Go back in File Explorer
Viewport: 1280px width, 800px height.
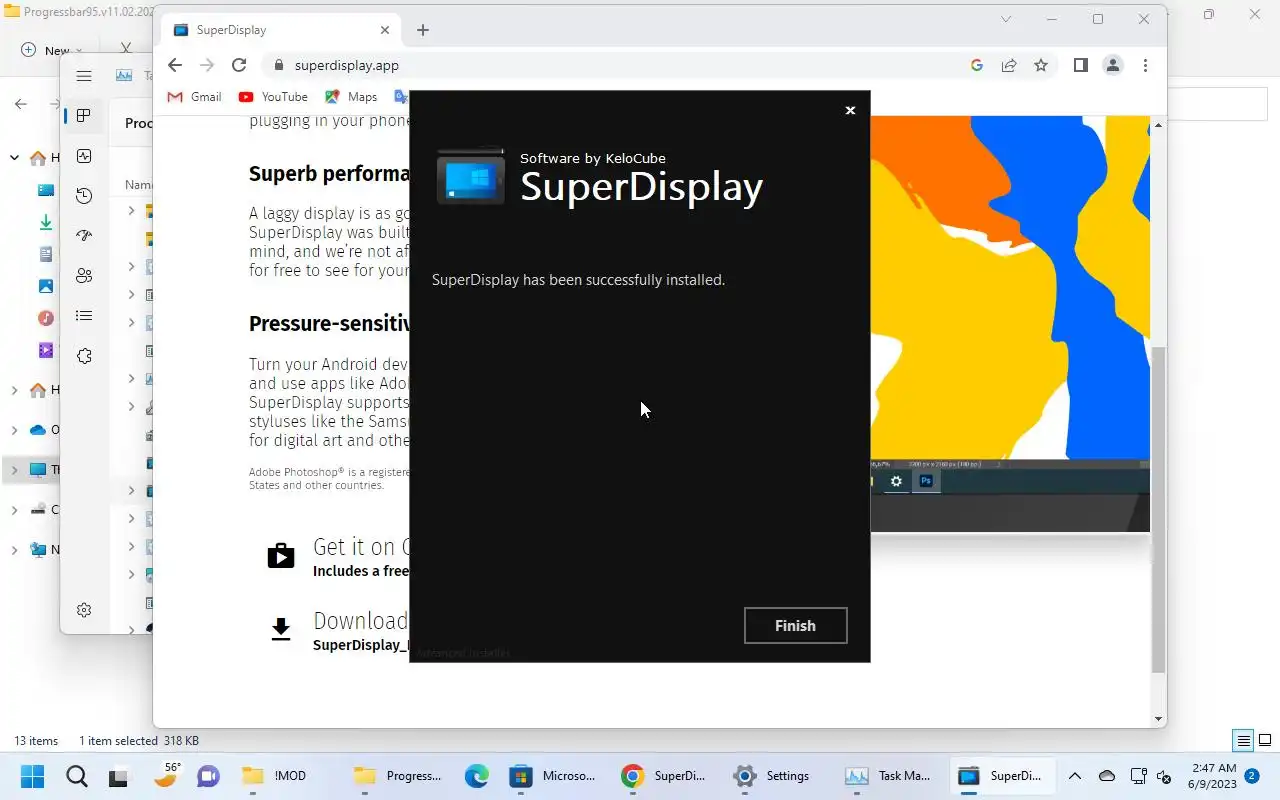point(20,104)
